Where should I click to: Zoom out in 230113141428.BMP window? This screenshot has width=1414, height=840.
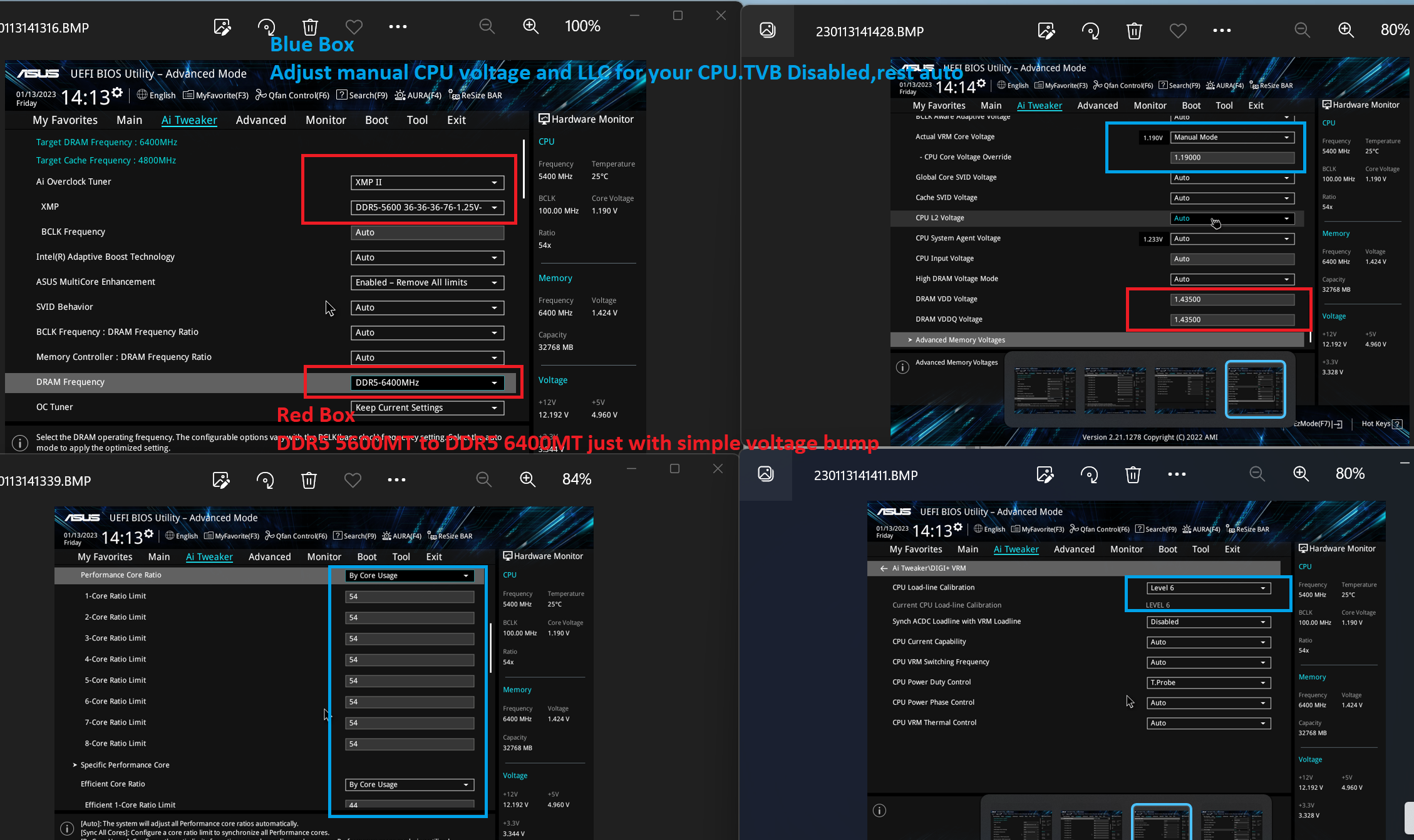coord(1302,30)
